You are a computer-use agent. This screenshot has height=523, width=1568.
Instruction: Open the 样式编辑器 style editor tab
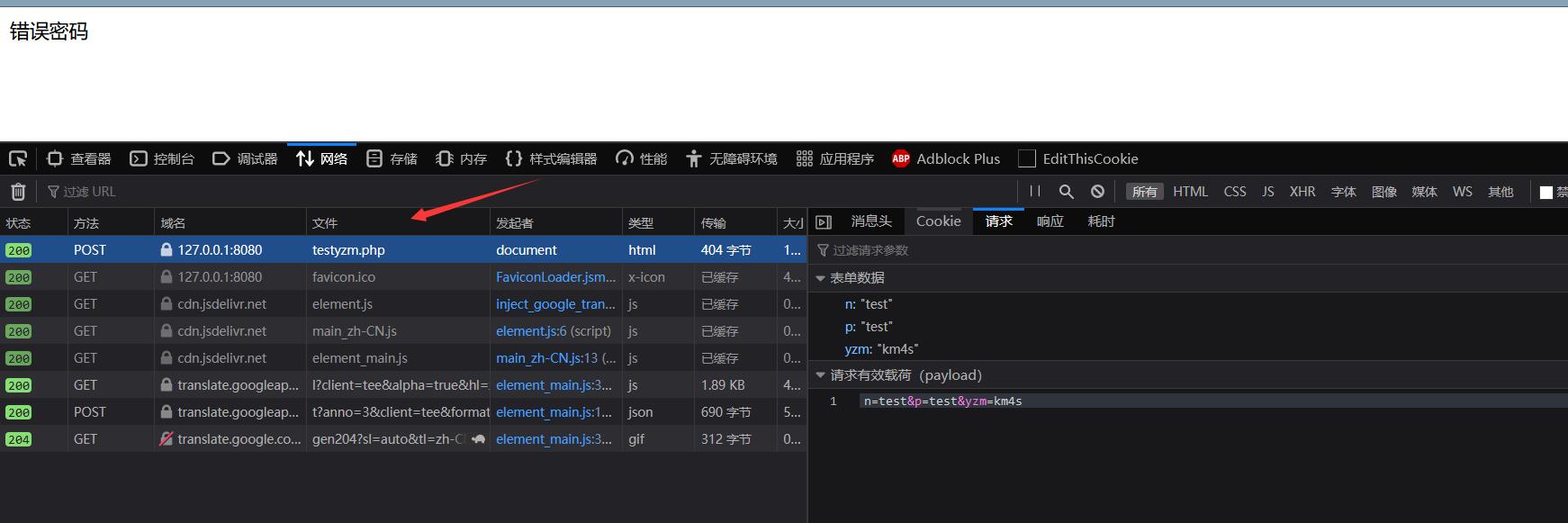pyautogui.click(x=551, y=159)
